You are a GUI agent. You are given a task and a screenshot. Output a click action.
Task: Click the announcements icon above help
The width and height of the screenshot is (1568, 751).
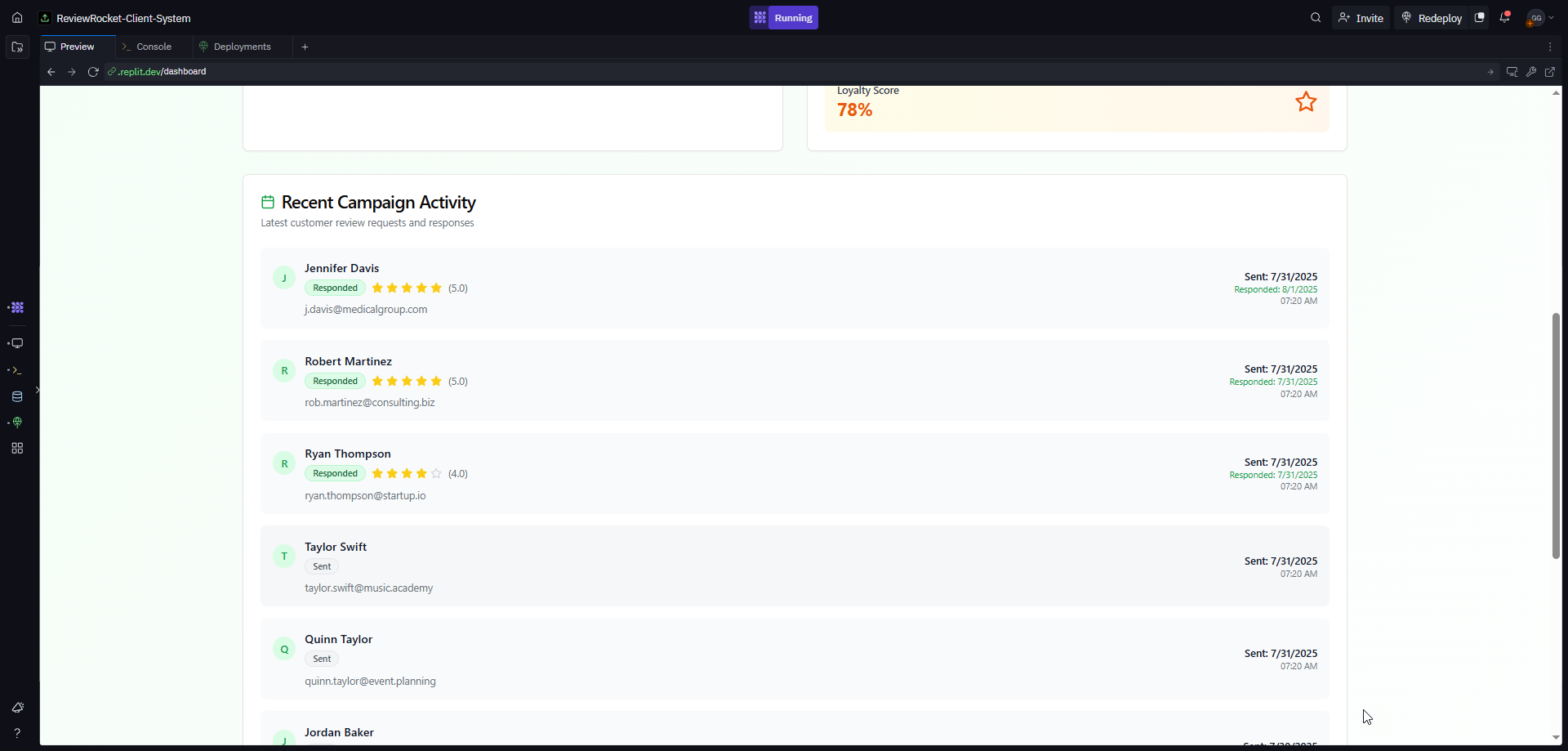click(x=17, y=708)
